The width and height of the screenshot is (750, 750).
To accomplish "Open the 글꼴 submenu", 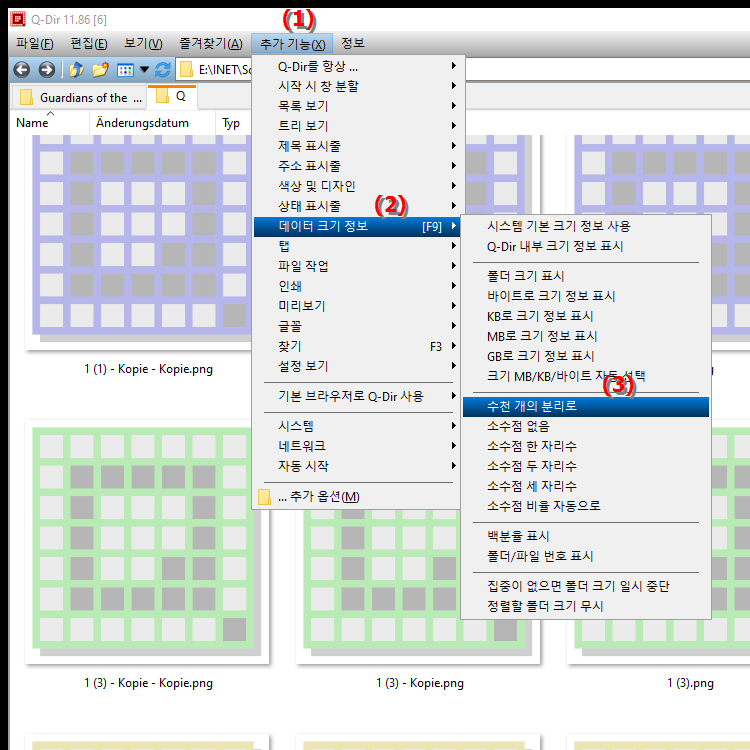I will [356, 326].
